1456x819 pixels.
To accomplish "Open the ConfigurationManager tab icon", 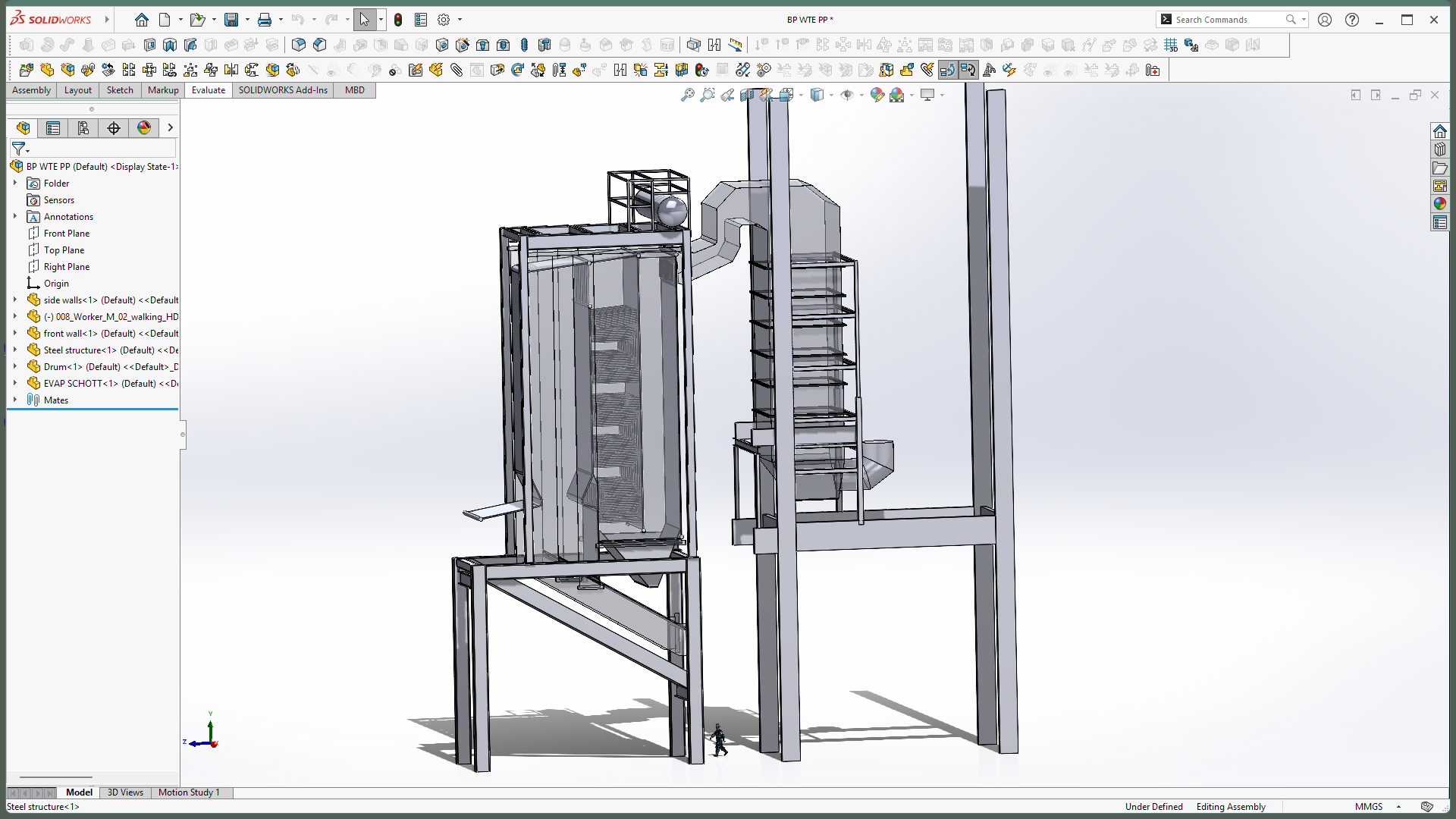I will click(x=83, y=128).
